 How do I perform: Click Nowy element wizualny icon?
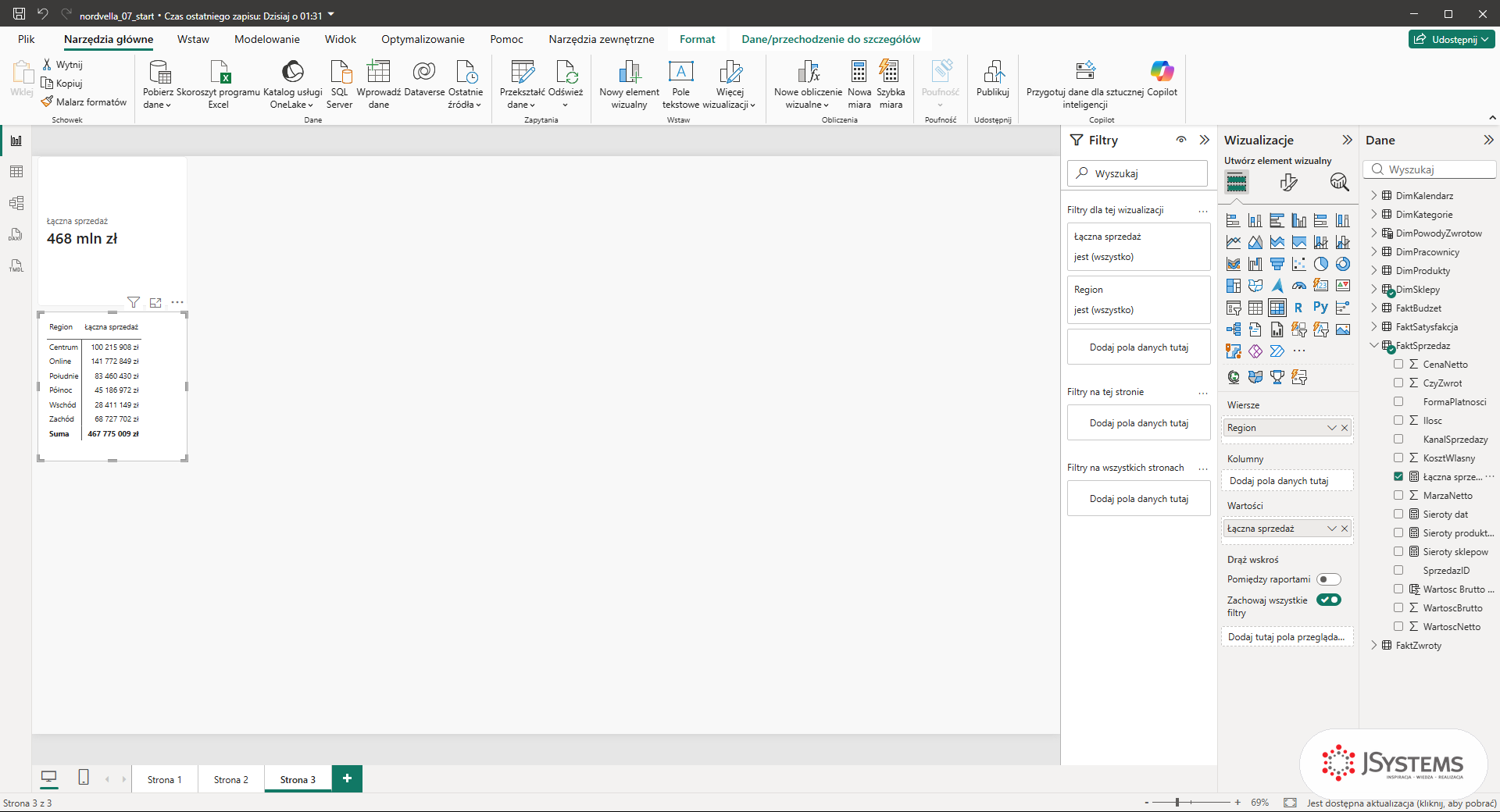pos(629,84)
